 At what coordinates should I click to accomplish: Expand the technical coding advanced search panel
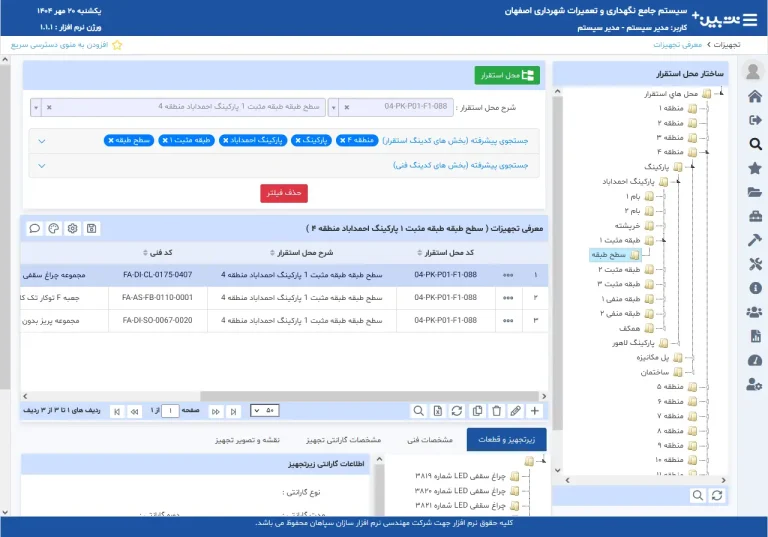42,165
